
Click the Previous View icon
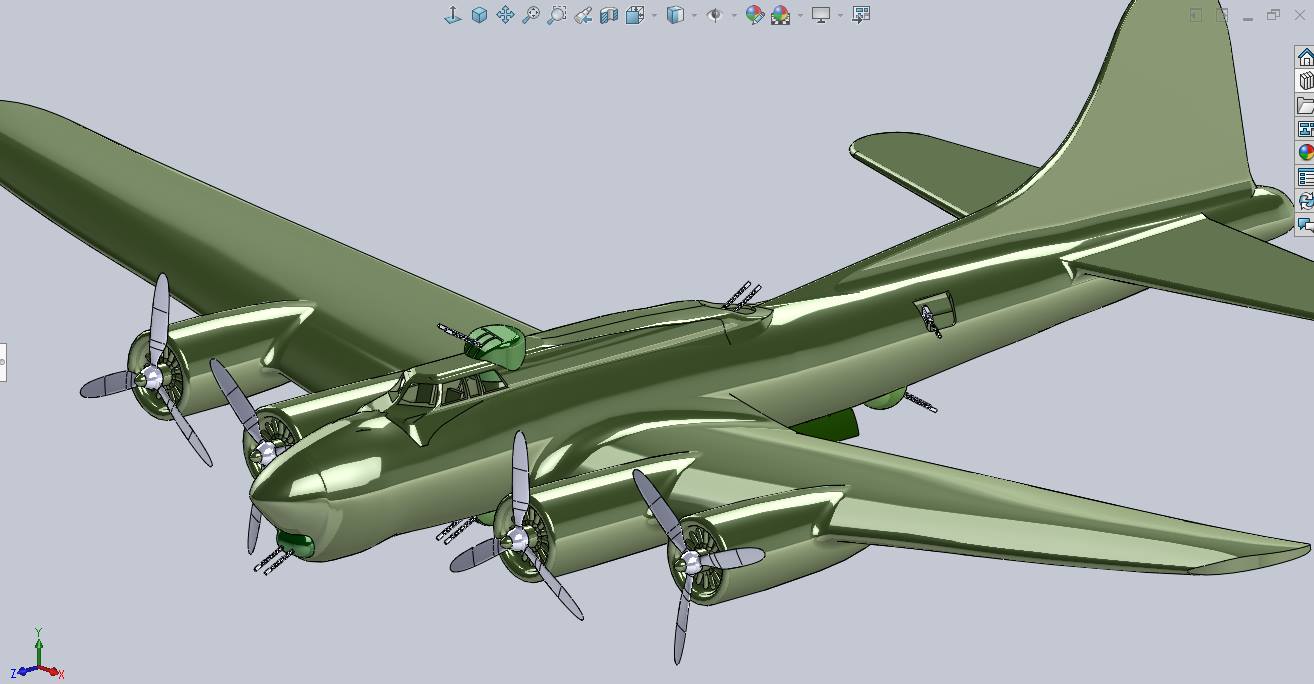pos(583,15)
